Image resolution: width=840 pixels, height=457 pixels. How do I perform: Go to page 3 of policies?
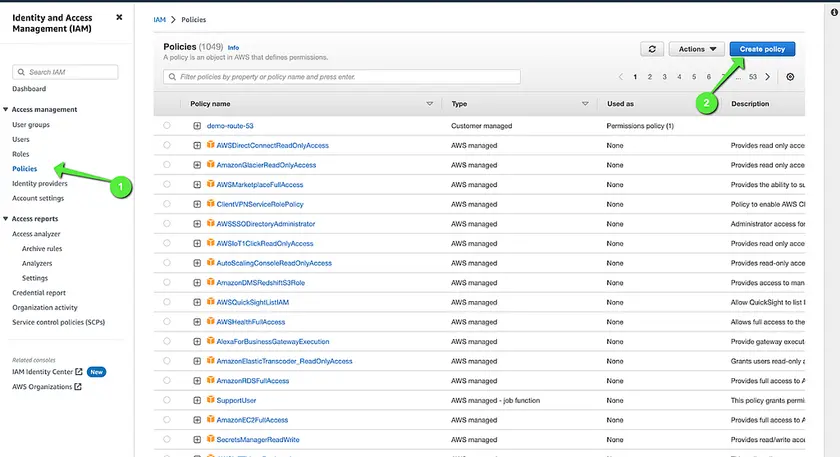click(664, 77)
